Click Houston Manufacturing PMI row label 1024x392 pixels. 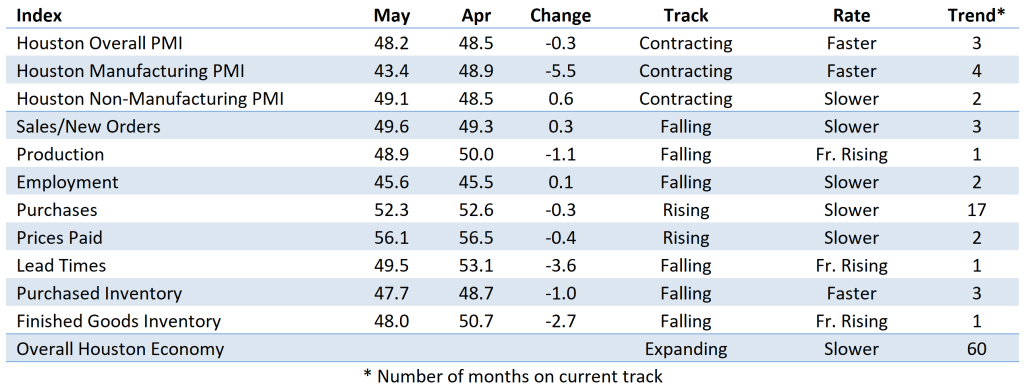[131, 71]
